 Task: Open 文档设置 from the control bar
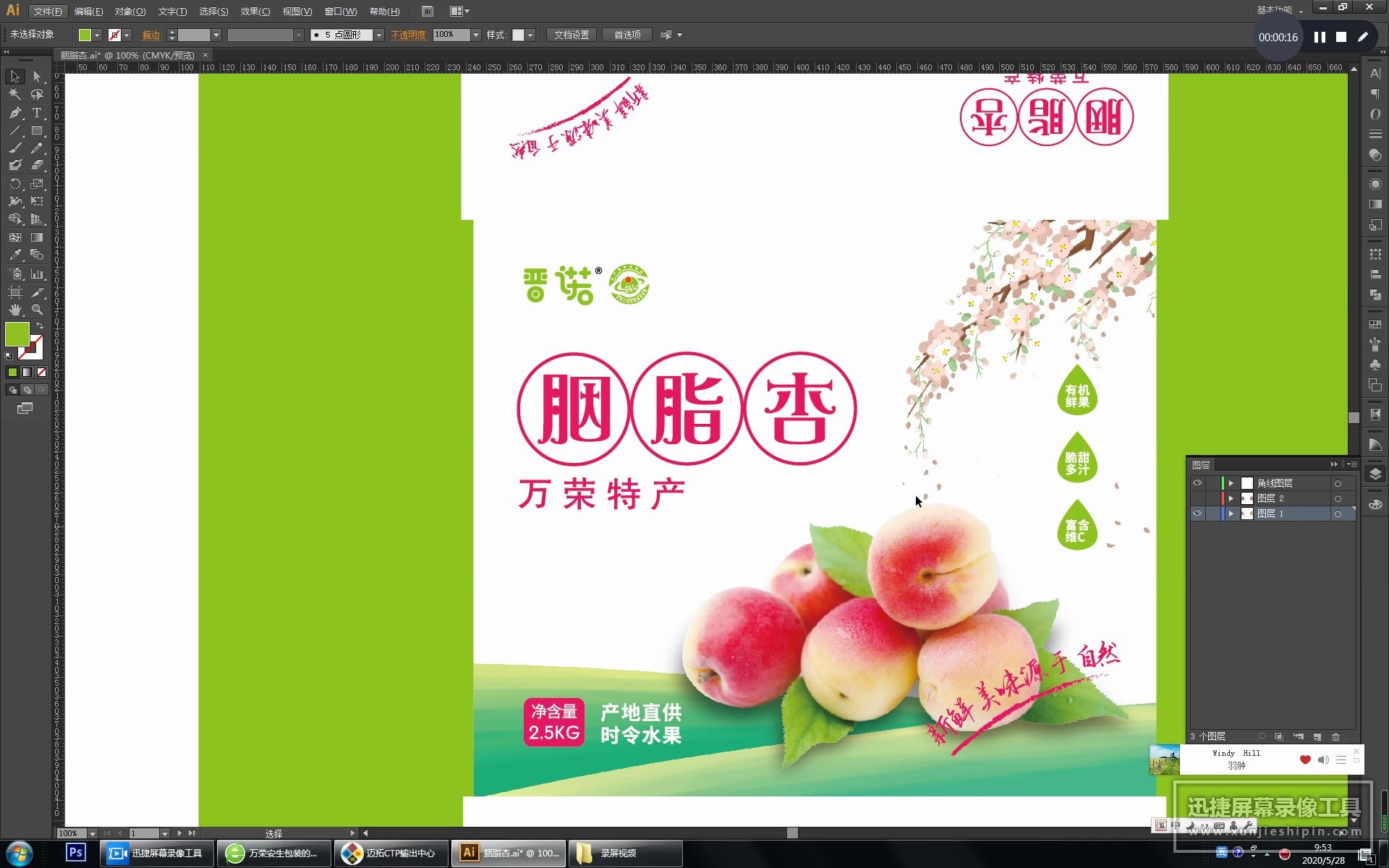[572, 34]
